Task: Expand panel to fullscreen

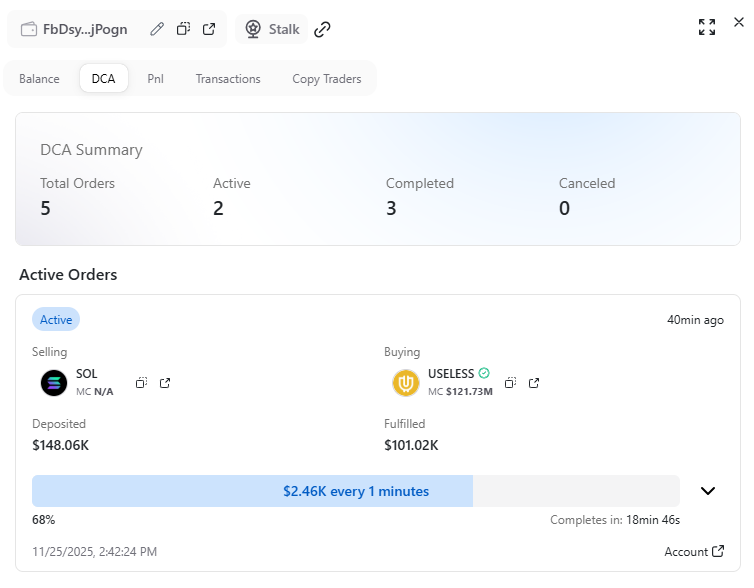Action: (x=707, y=27)
